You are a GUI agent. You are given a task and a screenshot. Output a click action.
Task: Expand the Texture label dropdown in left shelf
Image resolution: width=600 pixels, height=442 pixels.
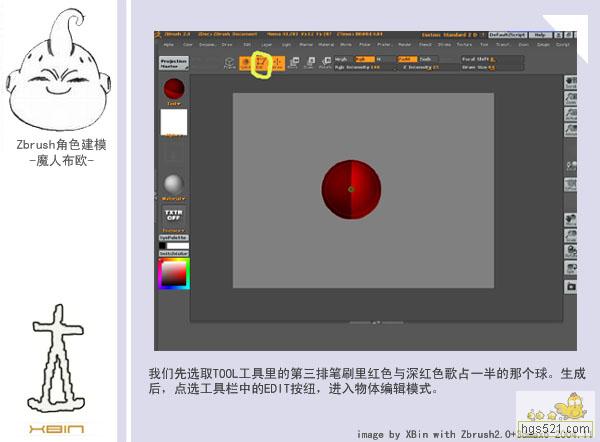point(173,230)
